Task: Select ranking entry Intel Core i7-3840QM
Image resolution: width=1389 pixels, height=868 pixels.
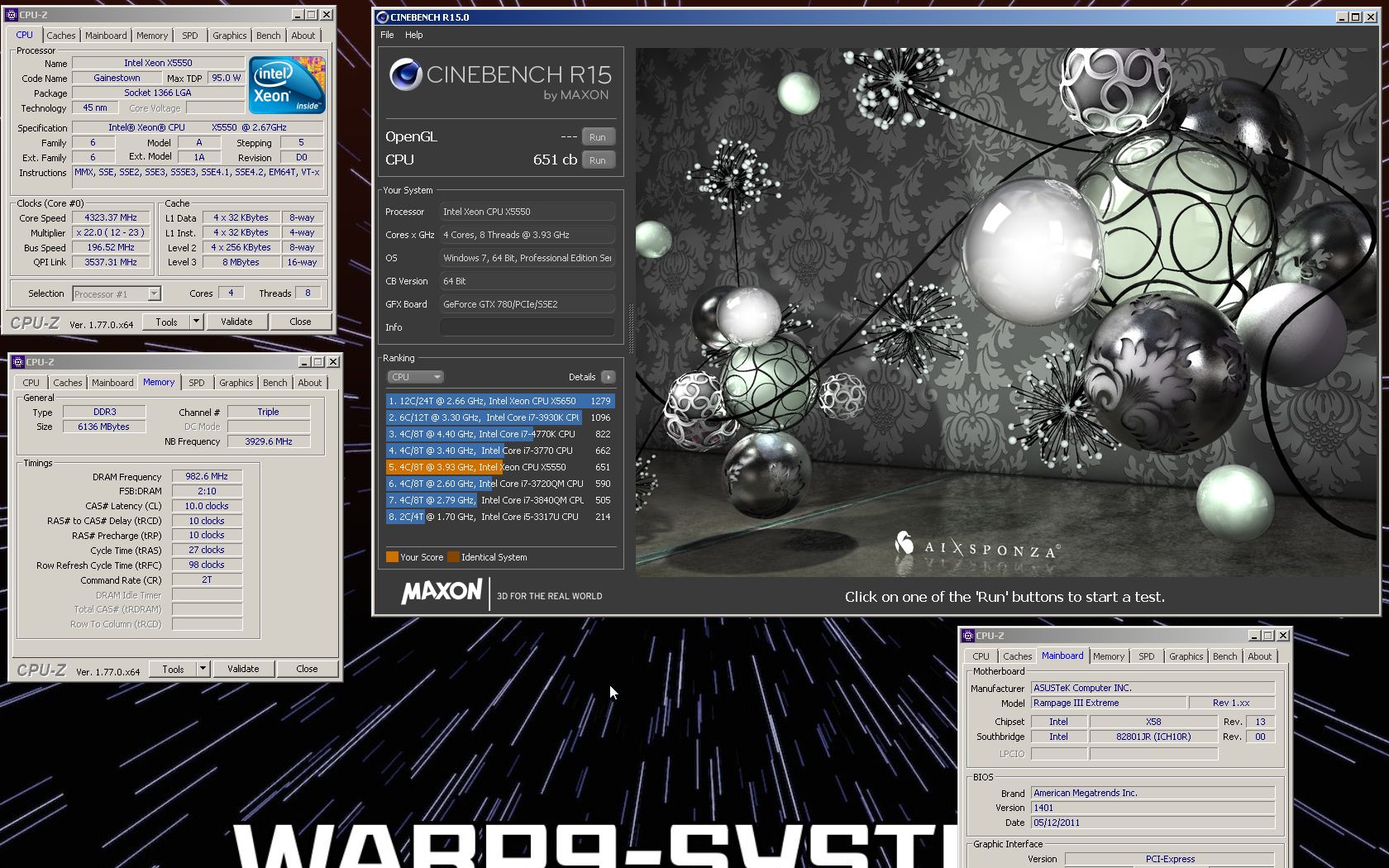Action: coord(500,500)
